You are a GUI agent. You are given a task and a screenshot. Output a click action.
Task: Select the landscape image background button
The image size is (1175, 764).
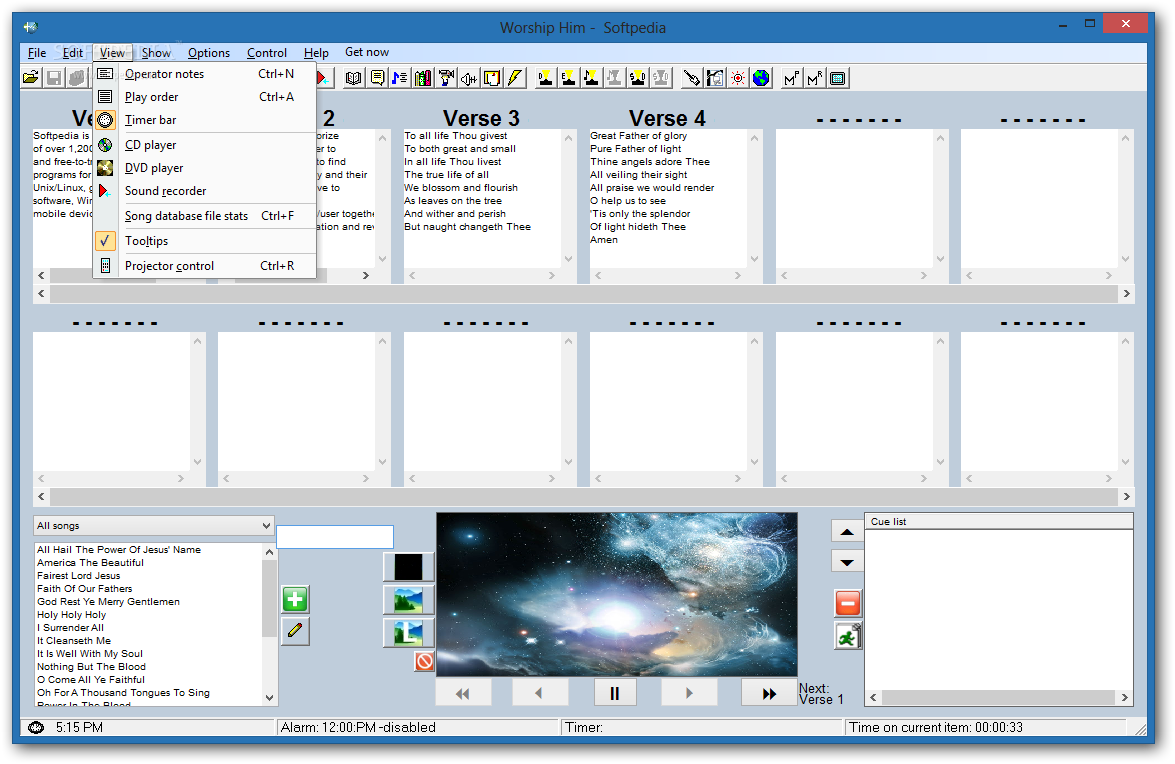pos(408,600)
